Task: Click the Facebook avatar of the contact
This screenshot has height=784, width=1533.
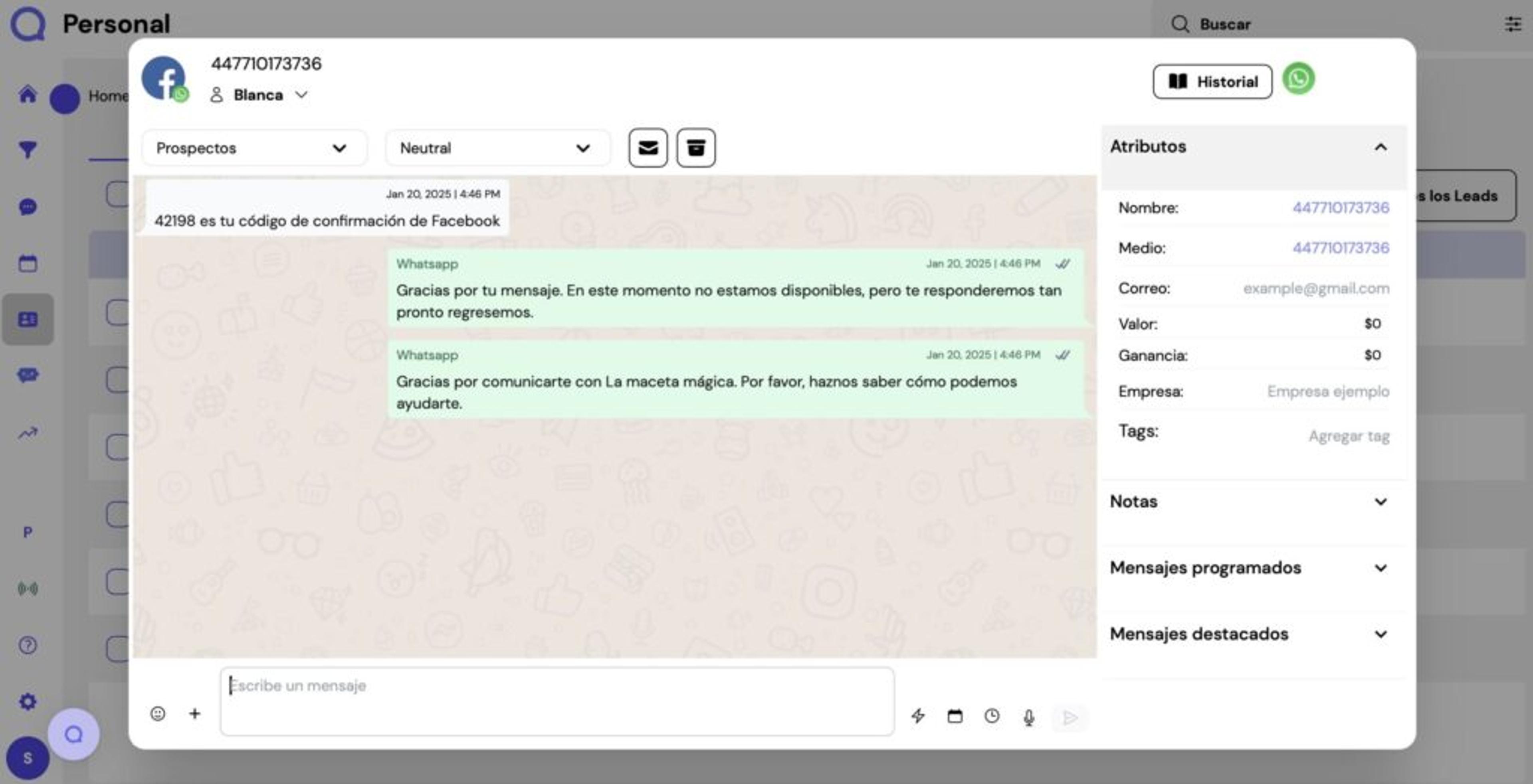Action: pyautogui.click(x=164, y=78)
